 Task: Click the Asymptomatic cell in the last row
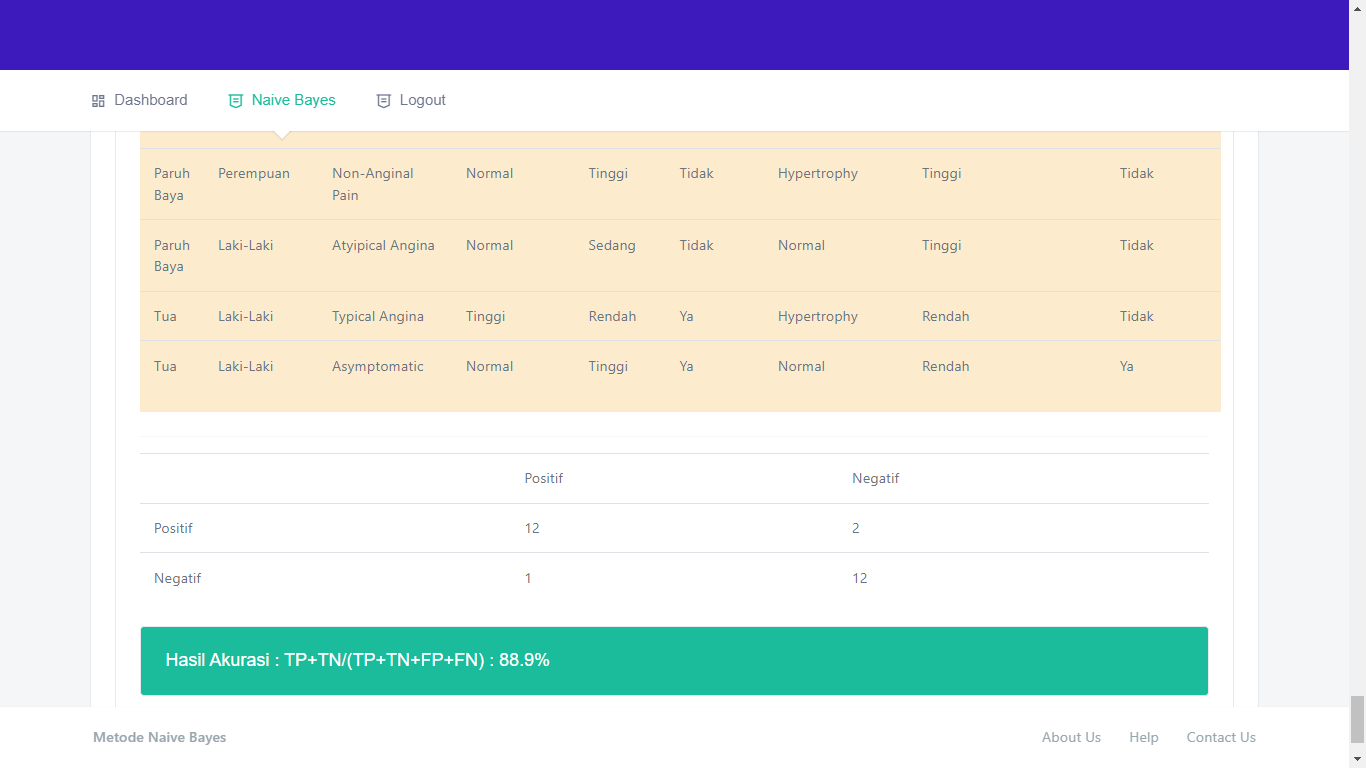coord(377,366)
